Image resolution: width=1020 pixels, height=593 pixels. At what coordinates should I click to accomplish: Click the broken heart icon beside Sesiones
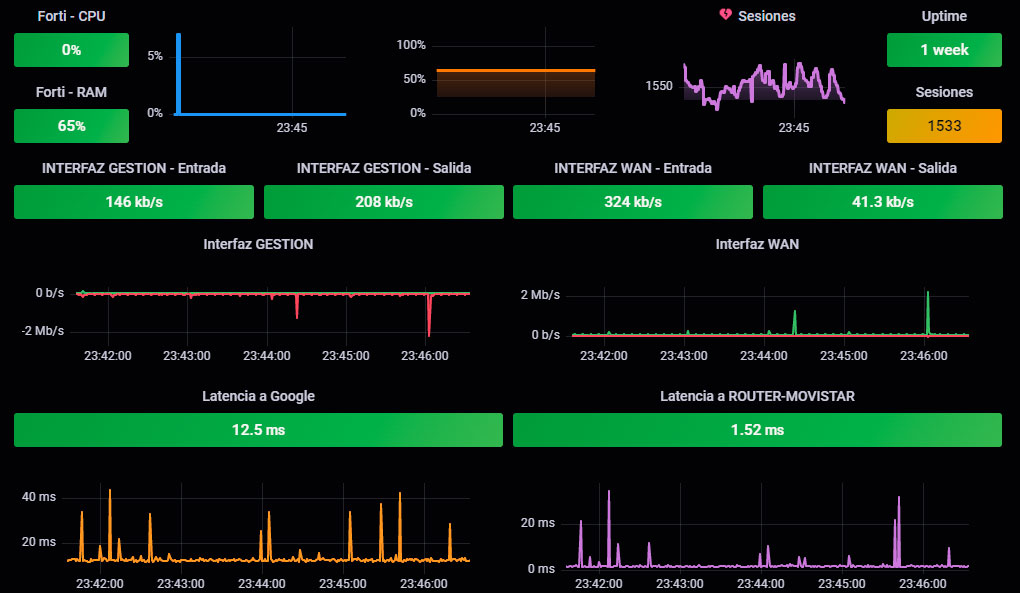pos(726,15)
